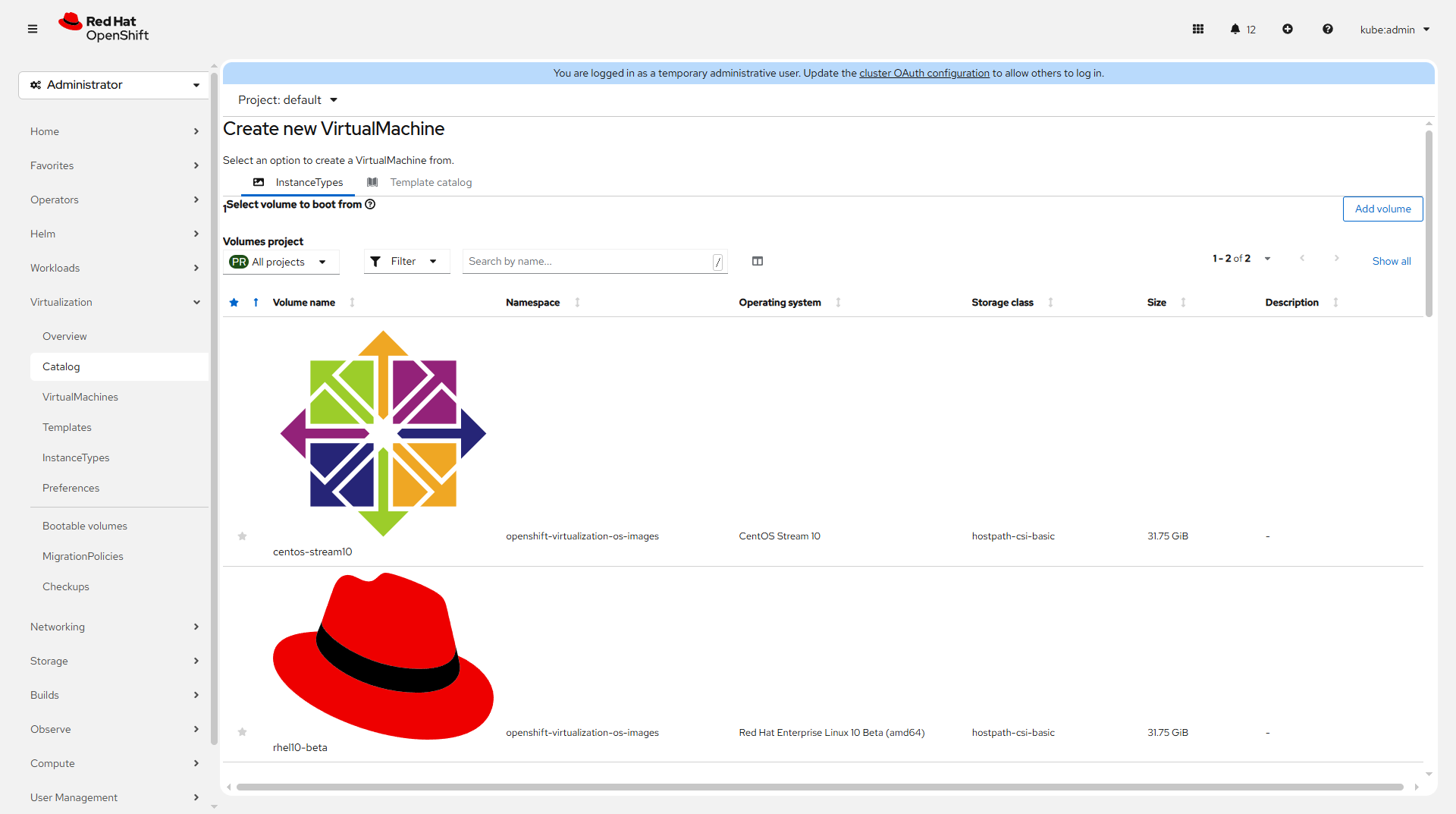The height and width of the screenshot is (814, 1456).
Task: Expand the Observe navigation section
Action: point(114,729)
